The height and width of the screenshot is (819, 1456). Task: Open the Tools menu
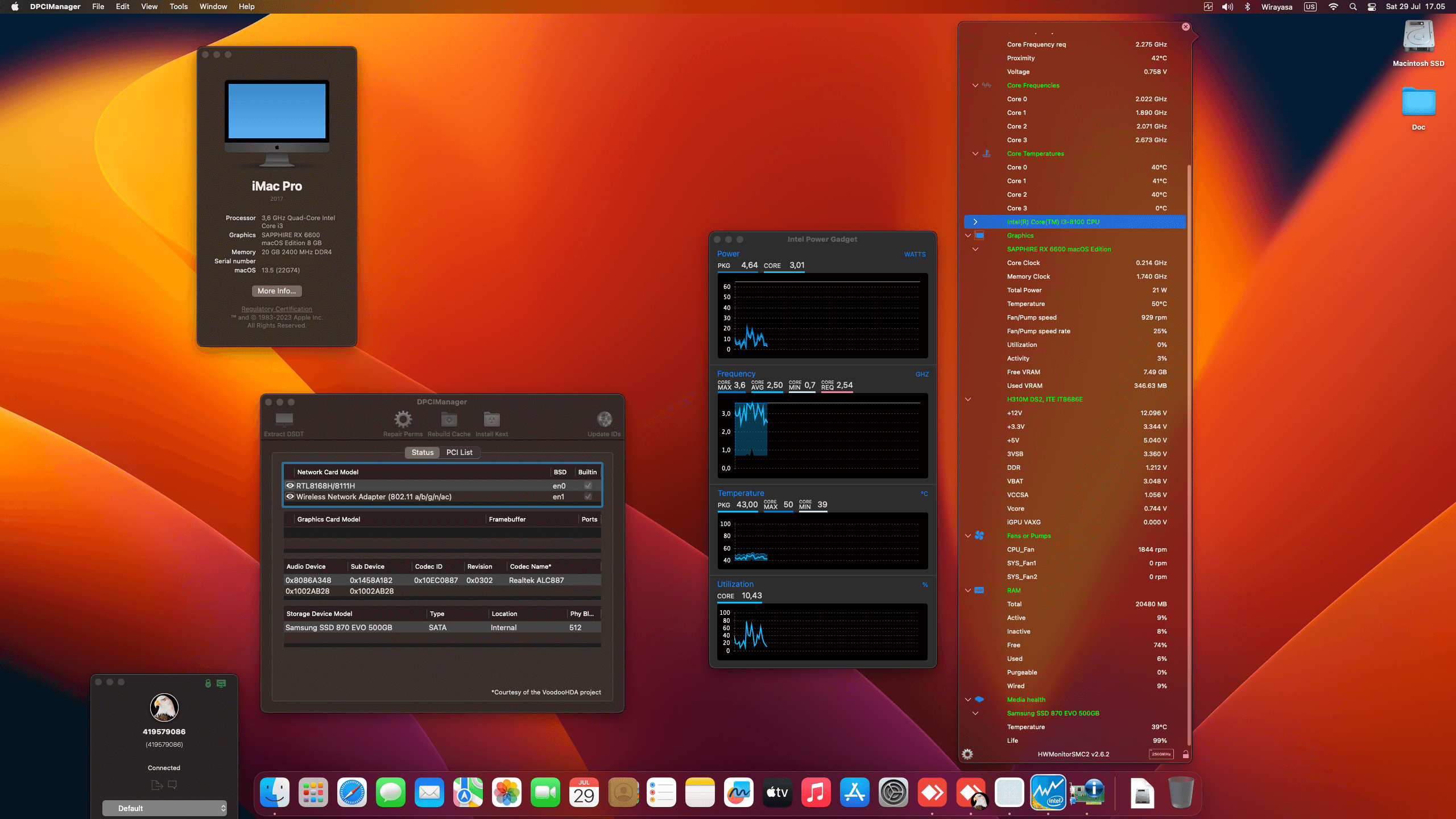(178, 6)
